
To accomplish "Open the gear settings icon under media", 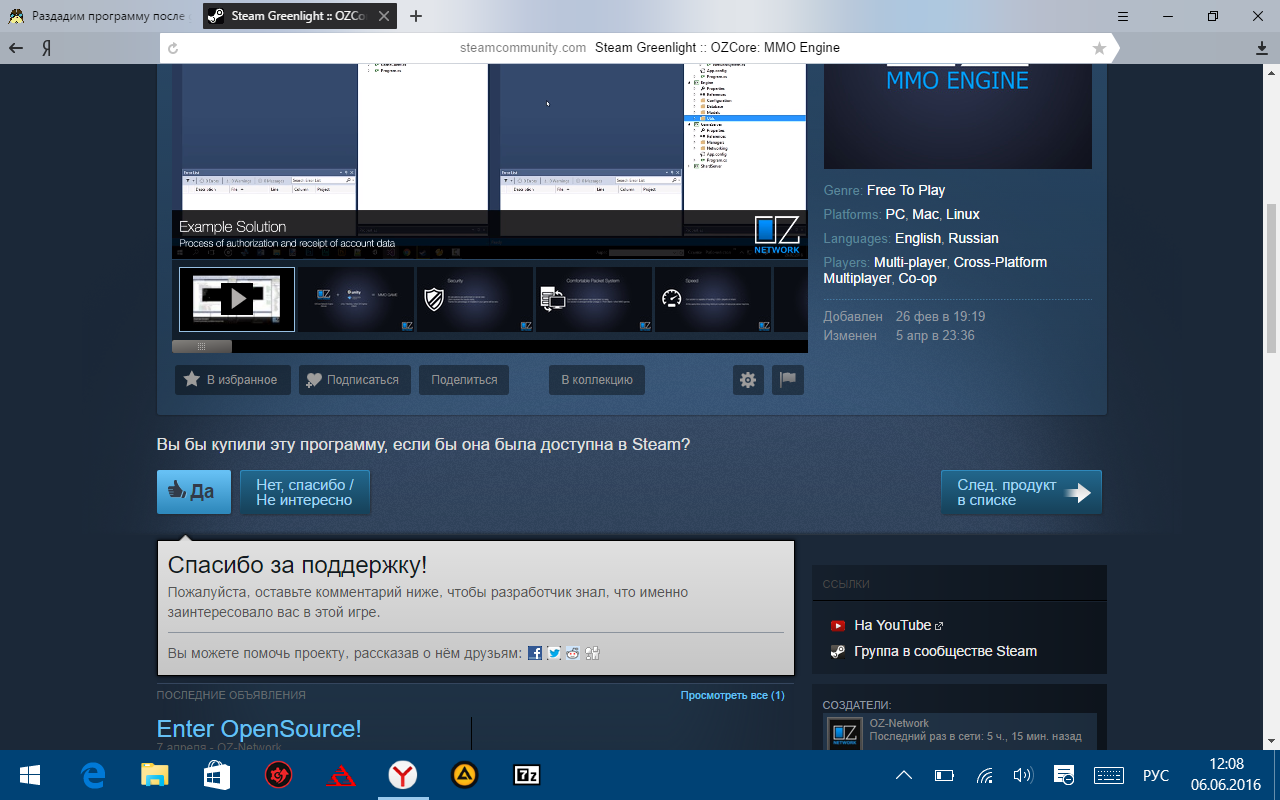I will coord(748,380).
